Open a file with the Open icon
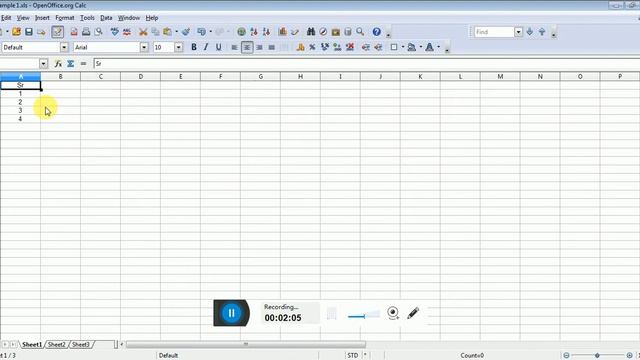The width and height of the screenshot is (640, 360). click(x=16, y=32)
